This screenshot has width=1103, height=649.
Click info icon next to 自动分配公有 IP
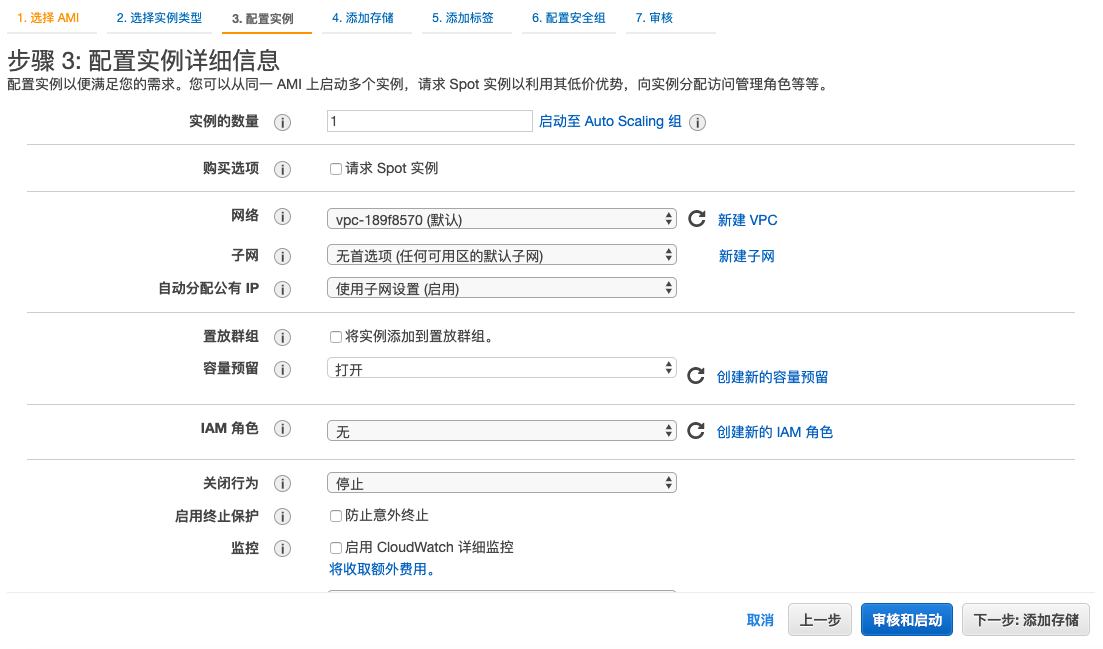point(282,290)
